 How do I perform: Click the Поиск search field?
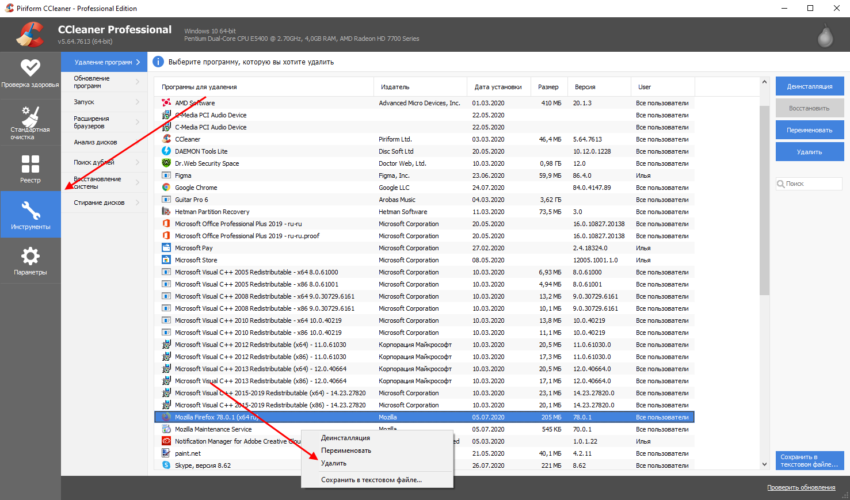point(806,184)
